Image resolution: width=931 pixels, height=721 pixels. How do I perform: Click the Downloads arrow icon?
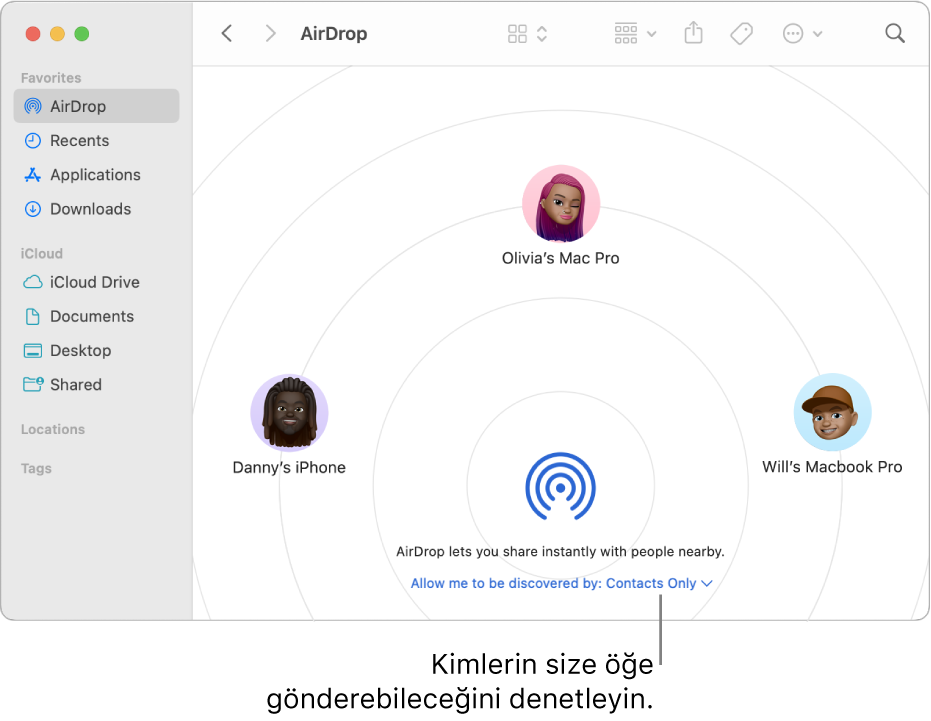click(33, 209)
